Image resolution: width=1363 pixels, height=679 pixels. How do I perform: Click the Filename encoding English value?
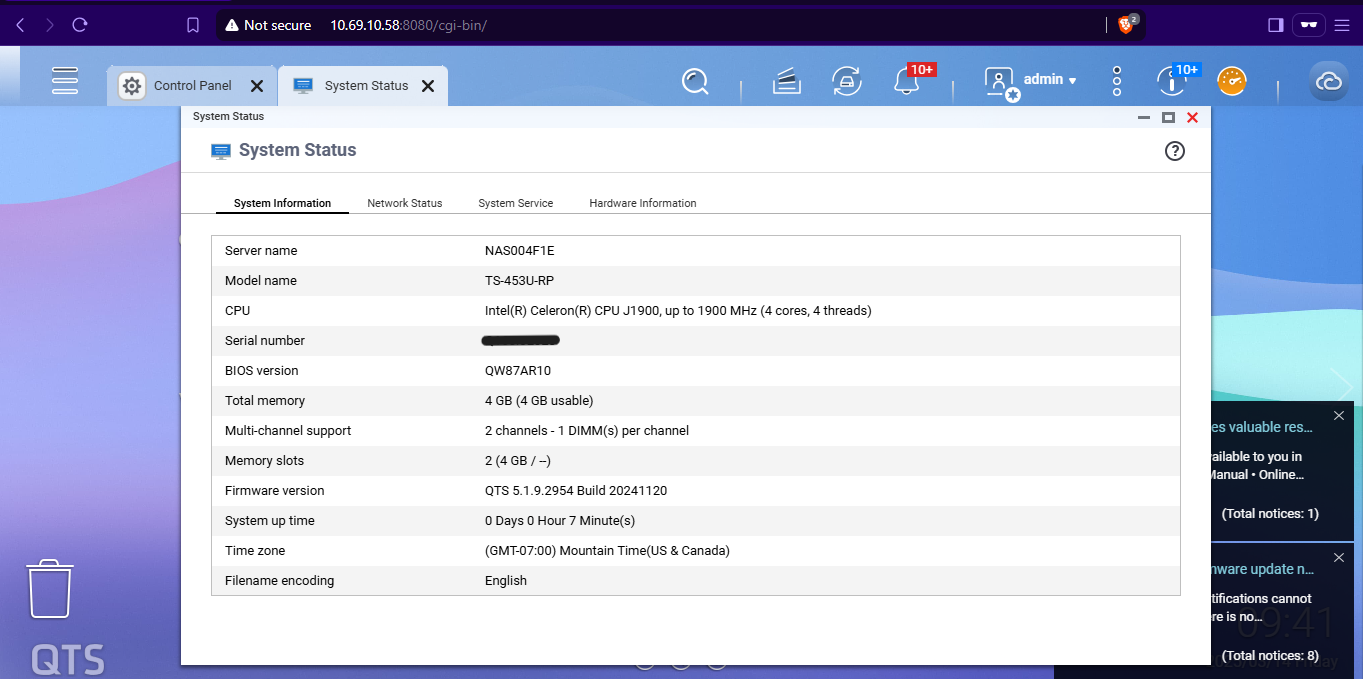click(x=506, y=581)
